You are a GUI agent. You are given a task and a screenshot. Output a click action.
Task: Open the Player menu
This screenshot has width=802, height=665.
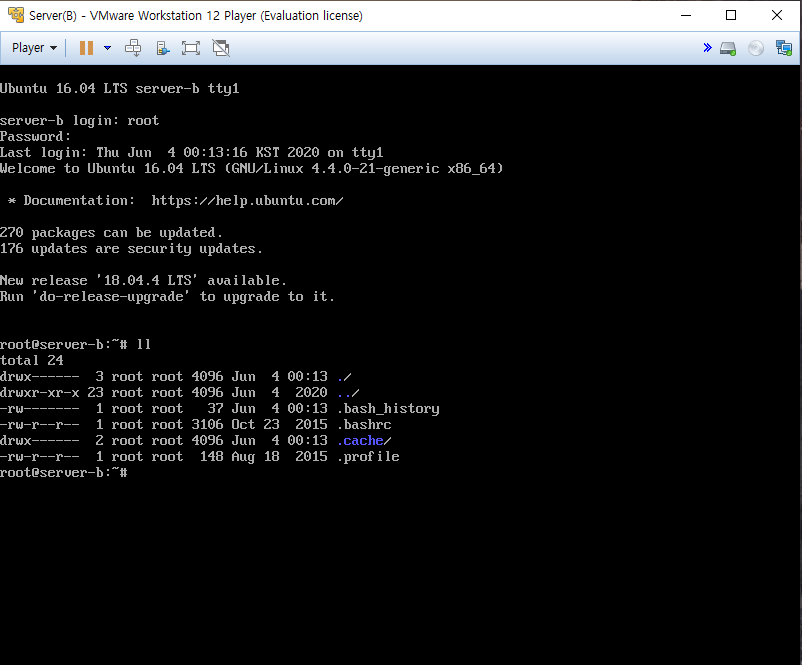coord(34,48)
